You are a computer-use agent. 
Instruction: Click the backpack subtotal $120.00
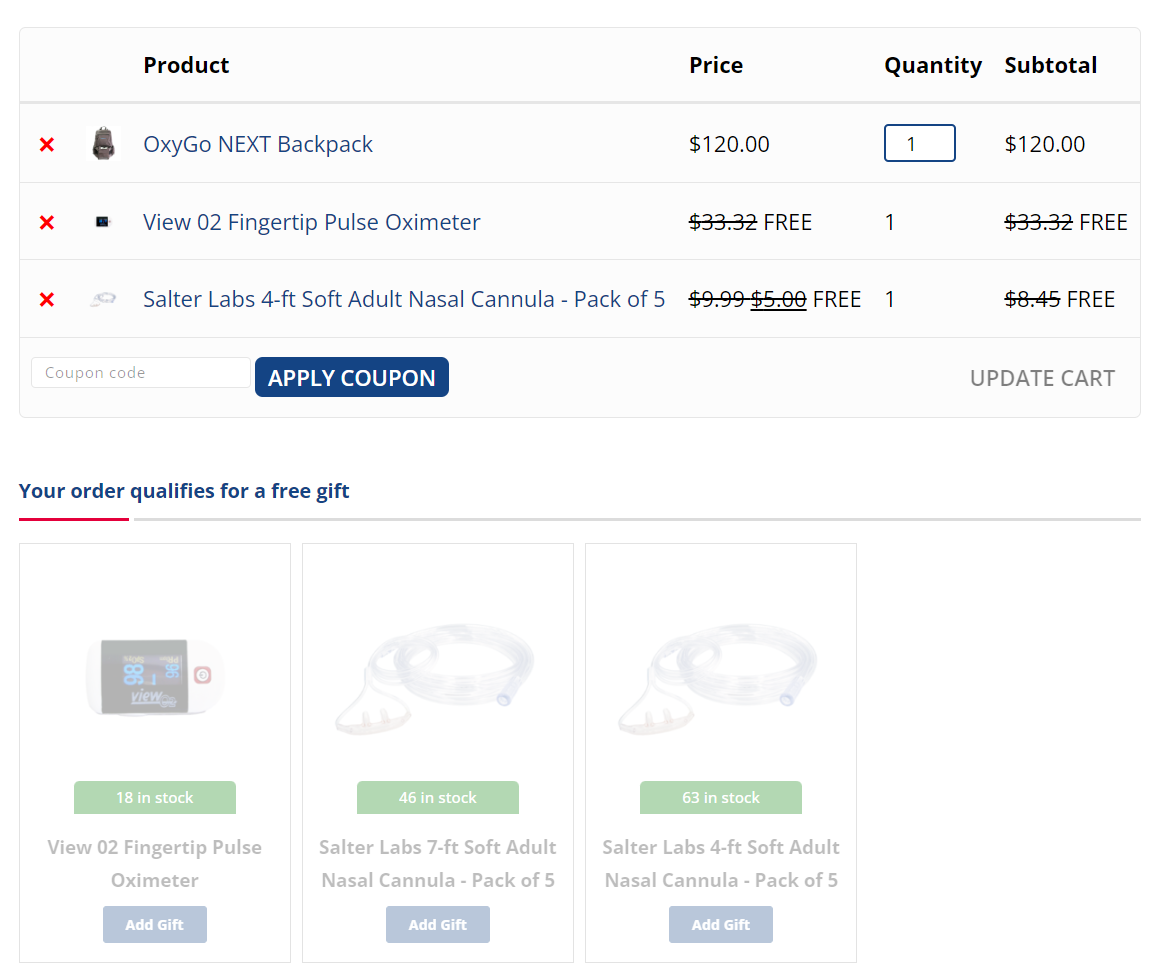pos(1044,144)
